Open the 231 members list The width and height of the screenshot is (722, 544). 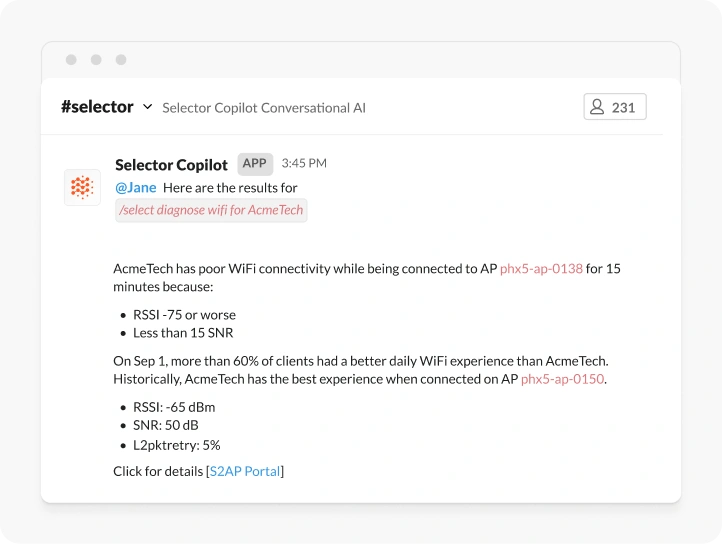point(615,107)
